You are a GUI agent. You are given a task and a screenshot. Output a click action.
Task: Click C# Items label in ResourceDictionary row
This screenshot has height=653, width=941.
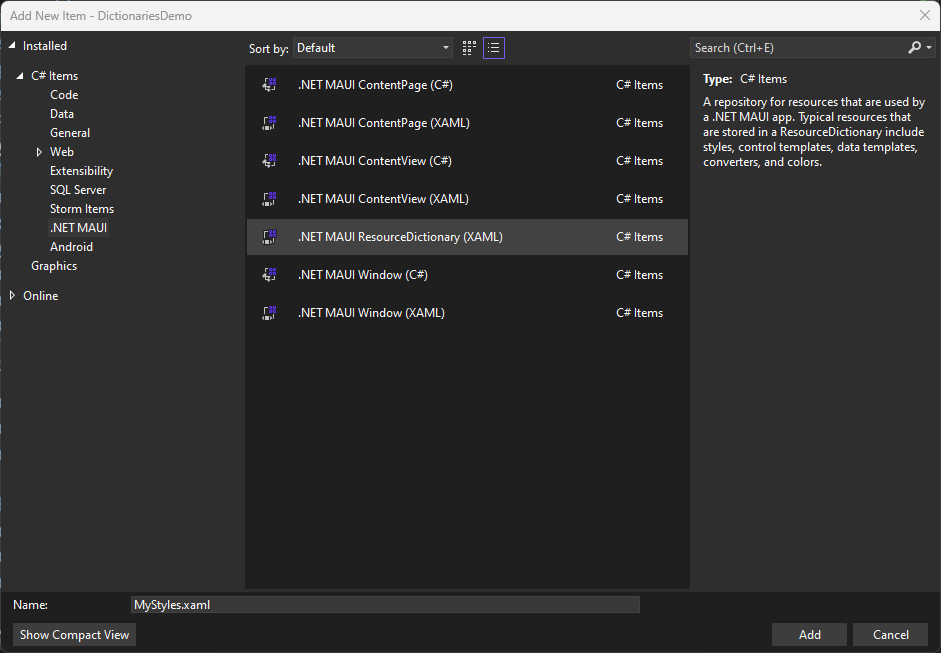pos(640,236)
